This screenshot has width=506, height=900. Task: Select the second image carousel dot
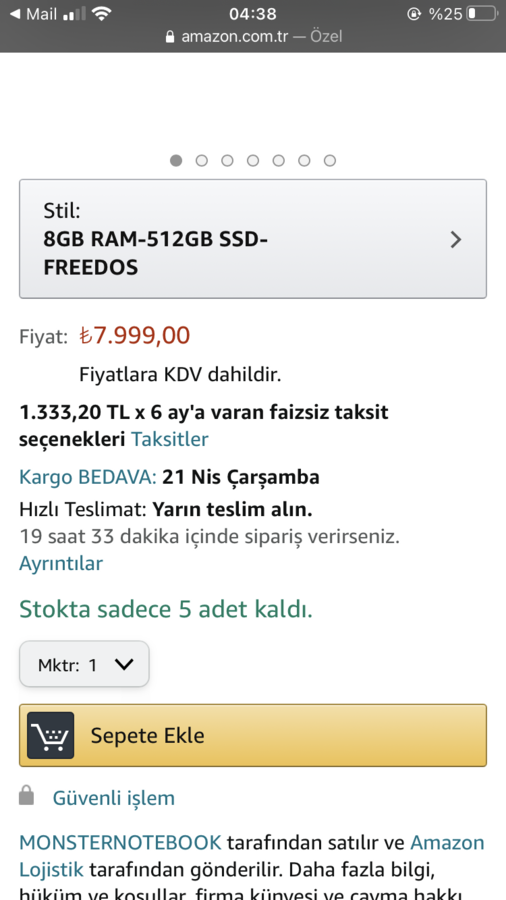[201, 161]
